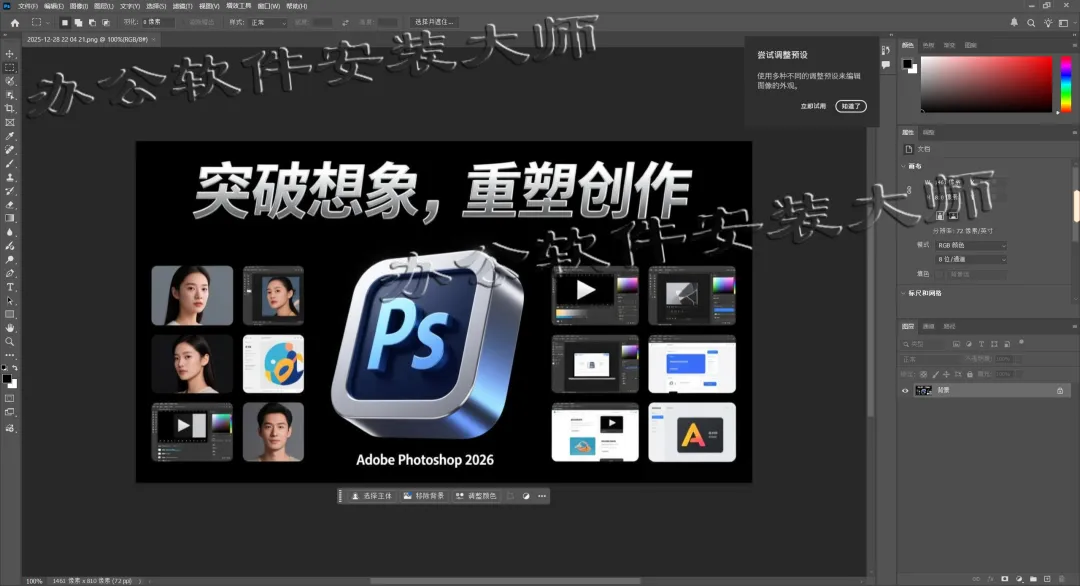Select the Brush tool
1080x586 pixels.
point(10,164)
